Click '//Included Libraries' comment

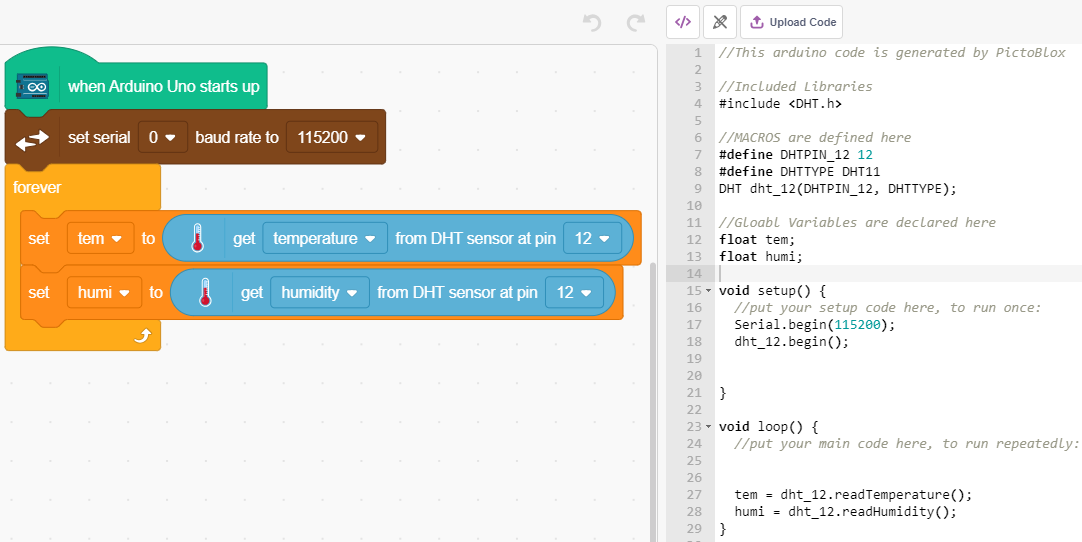click(796, 86)
